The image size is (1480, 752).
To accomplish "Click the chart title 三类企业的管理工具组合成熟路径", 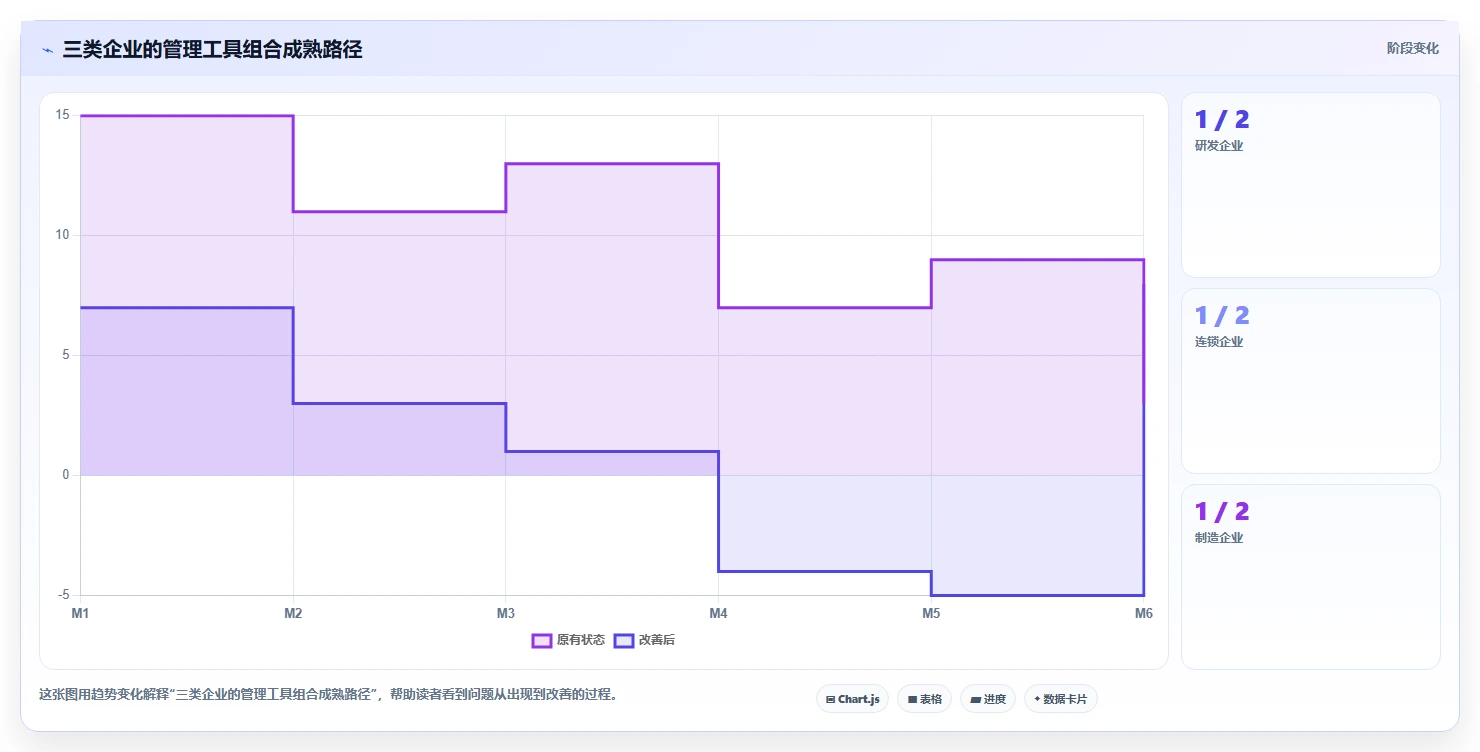I will pyautogui.click(x=212, y=50).
